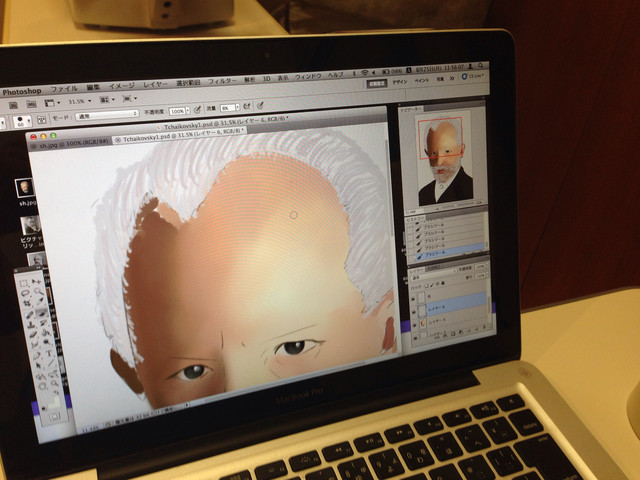The height and width of the screenshot is (480, 640).
Task: Open the brush preset picker dropdown
Action: [22, 121]
